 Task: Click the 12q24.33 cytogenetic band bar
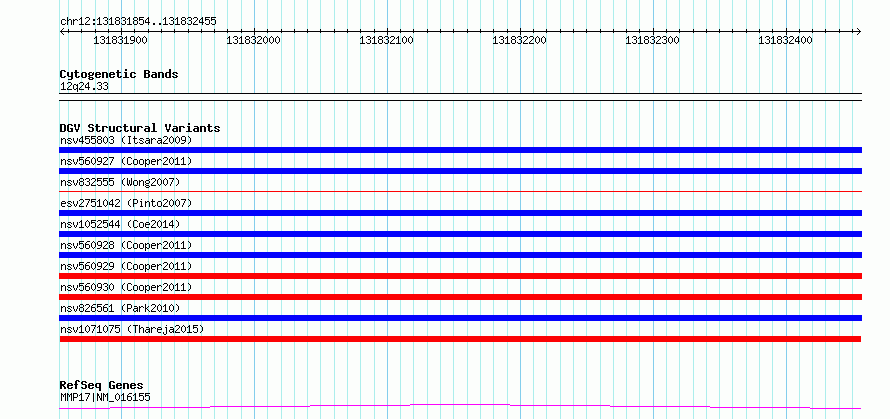pos(460,97)
